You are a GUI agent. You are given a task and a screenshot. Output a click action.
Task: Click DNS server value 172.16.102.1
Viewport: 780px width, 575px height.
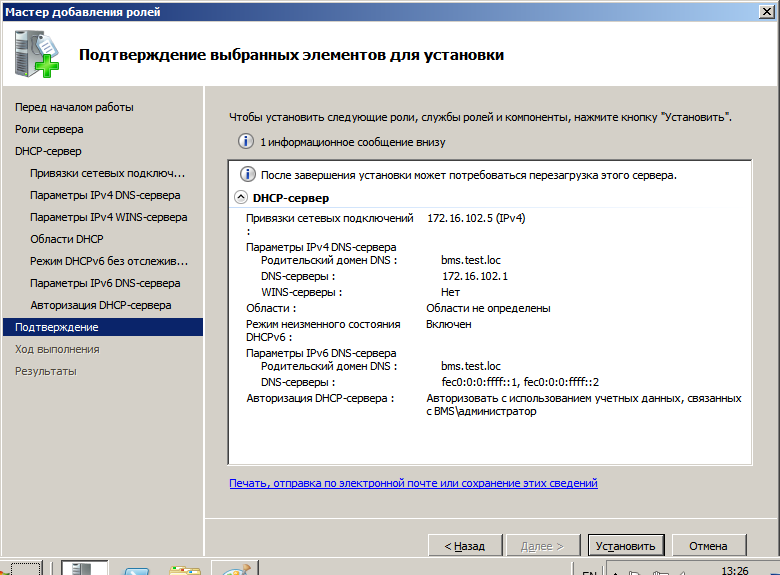click(x=475, y=276)
